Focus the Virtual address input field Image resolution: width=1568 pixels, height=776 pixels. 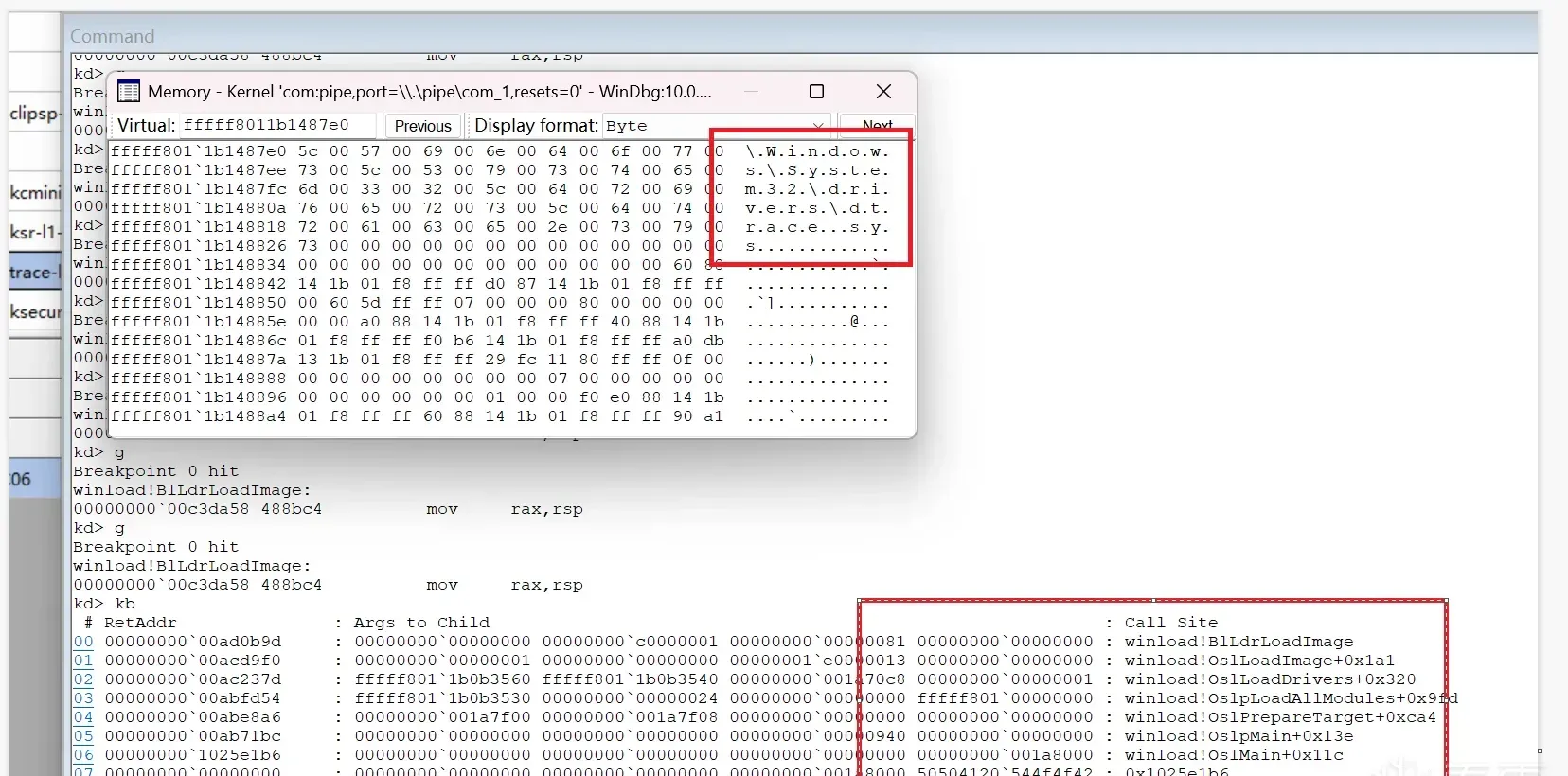278,125
